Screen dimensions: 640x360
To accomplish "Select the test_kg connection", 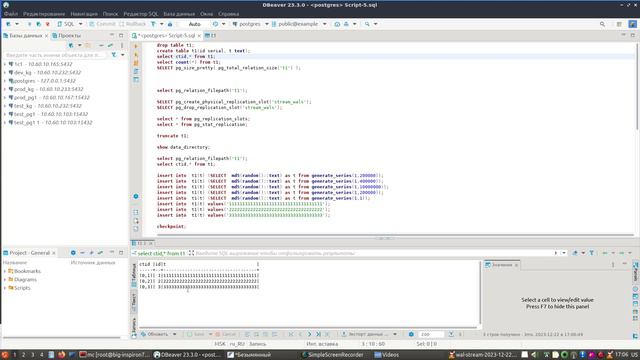I will (45, 106).
